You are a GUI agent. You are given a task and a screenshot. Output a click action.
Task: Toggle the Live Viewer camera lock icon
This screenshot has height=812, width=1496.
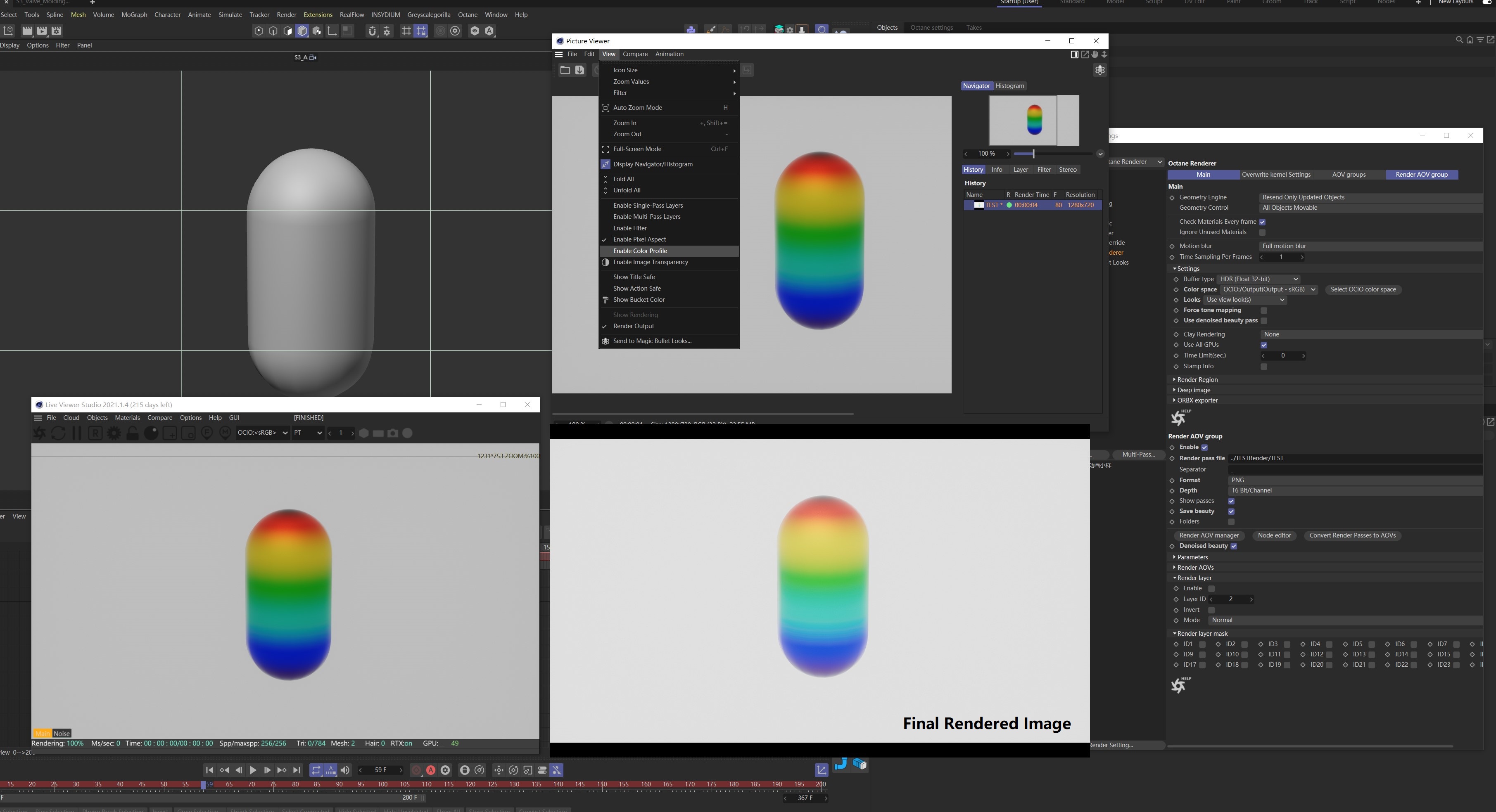tap(133, 433)
